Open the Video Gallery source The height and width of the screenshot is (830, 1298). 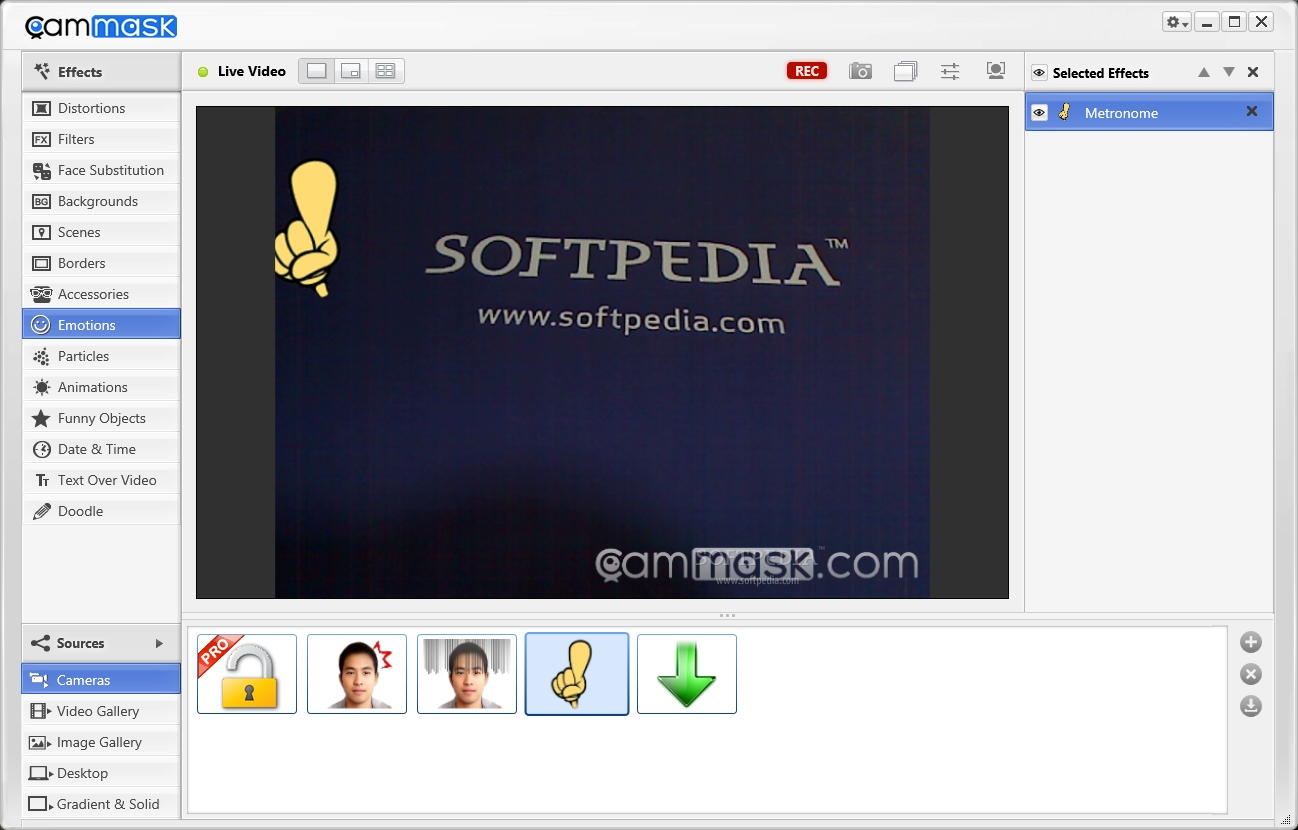tap(101, 711)
